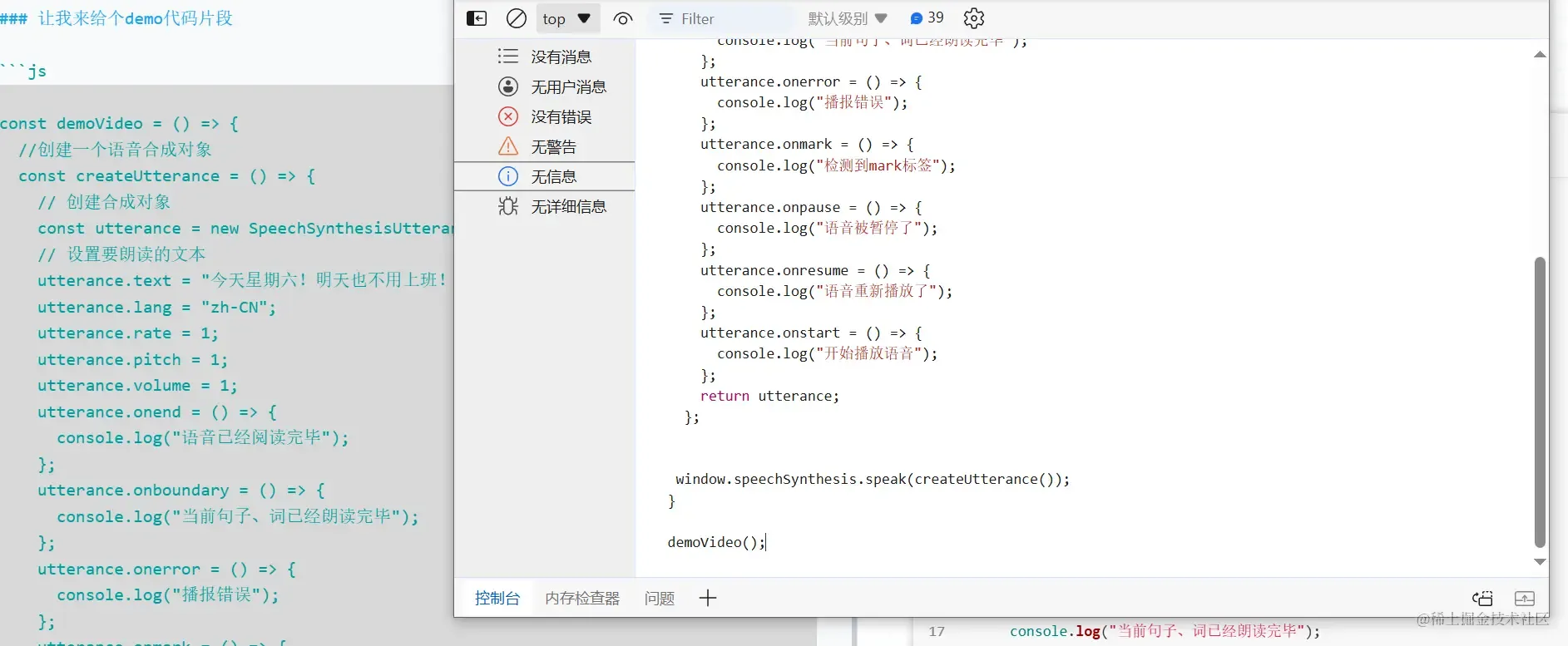This screenshot has width=1568, height=646.
Task: Click the user icon beside 无用户消息
Action: coord(508,86)
